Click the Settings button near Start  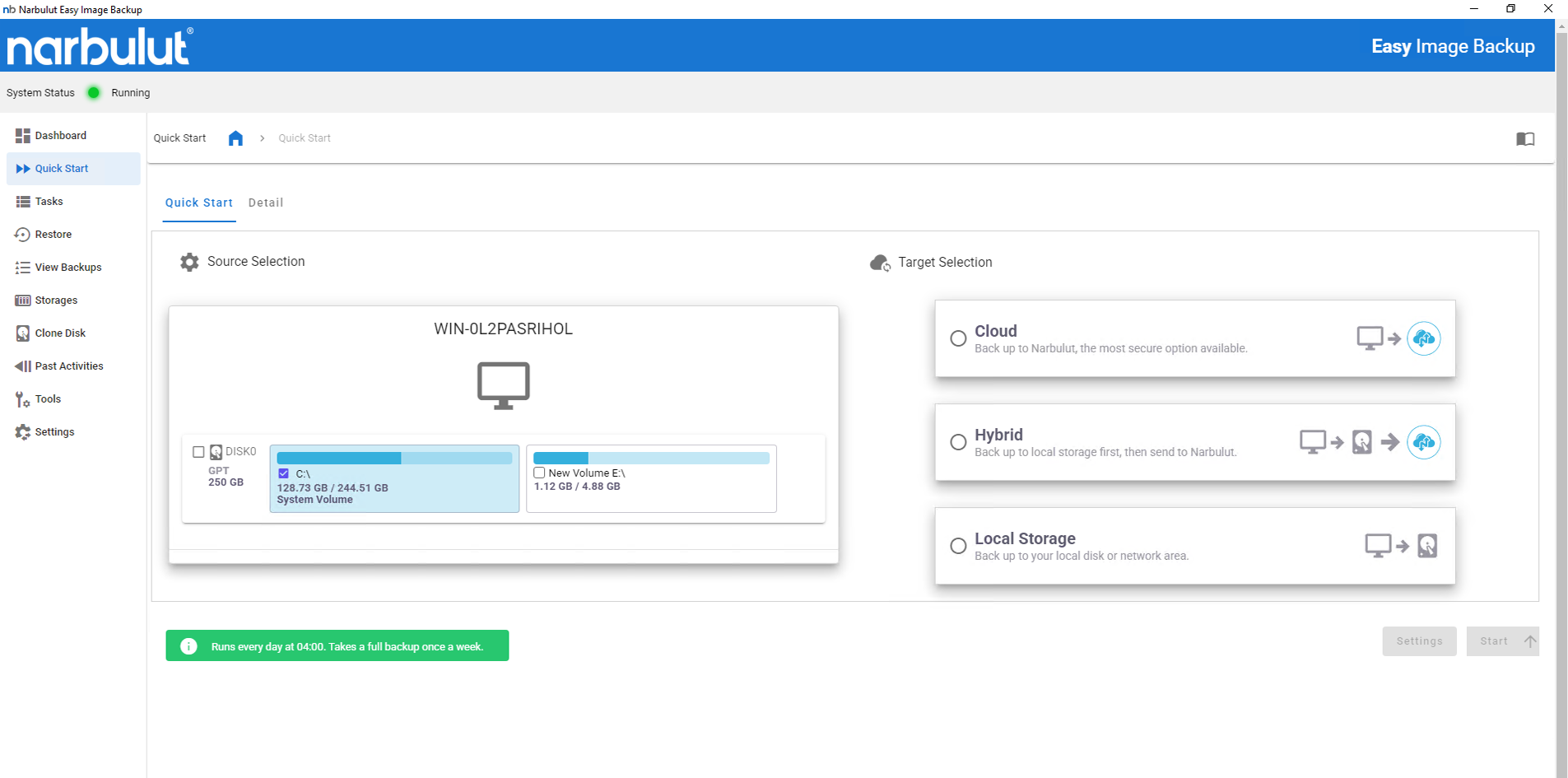[x=1419, y=641]
